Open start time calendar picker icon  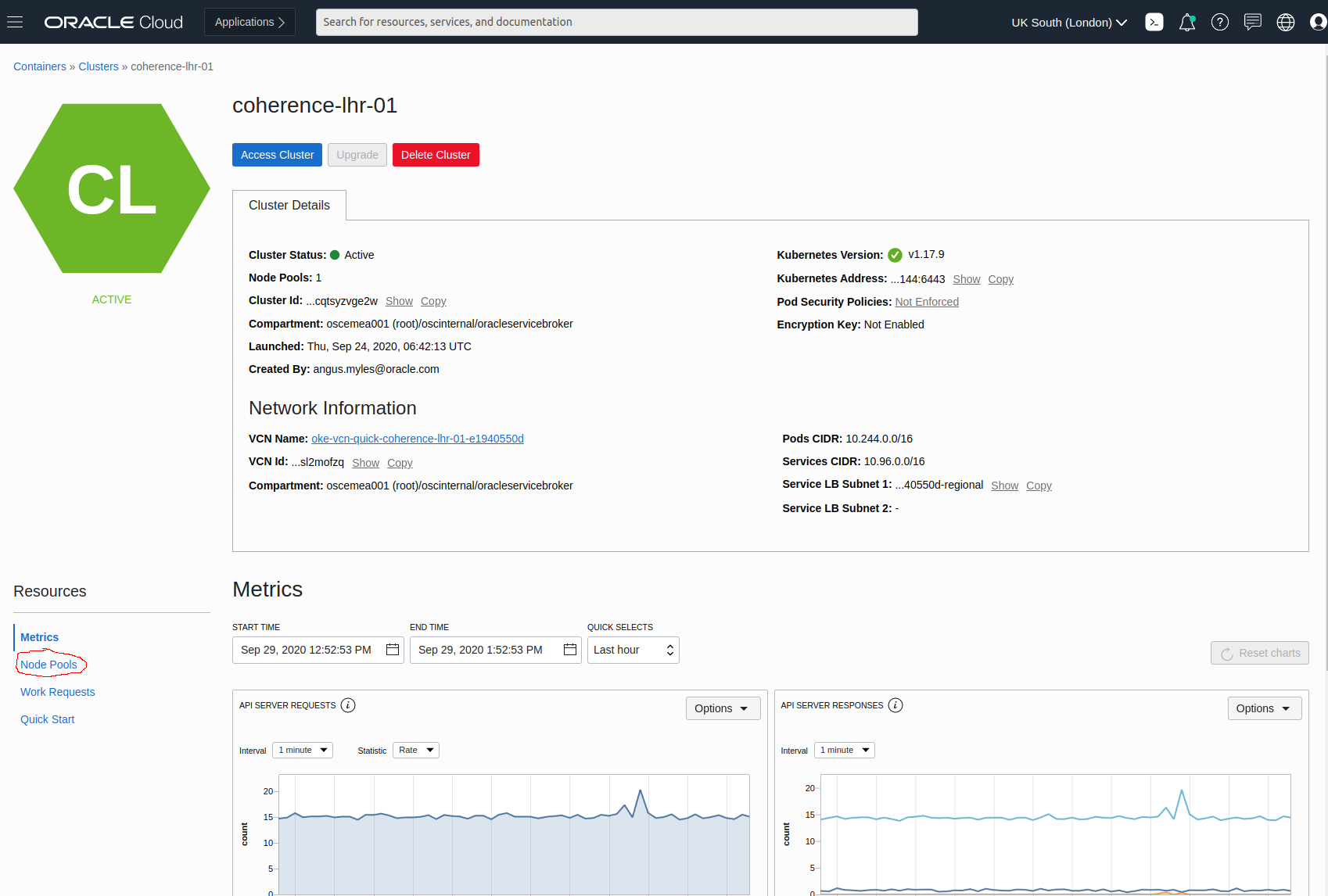click(393, 650)
